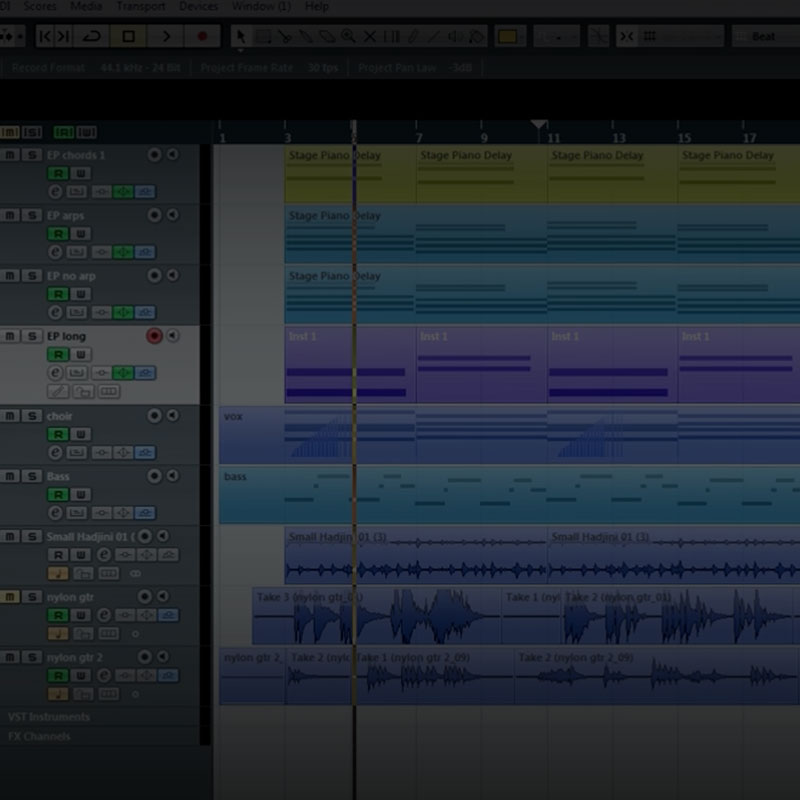Deactivate all solo states global button
Screen dimensions: 800x800
point(32,133)
